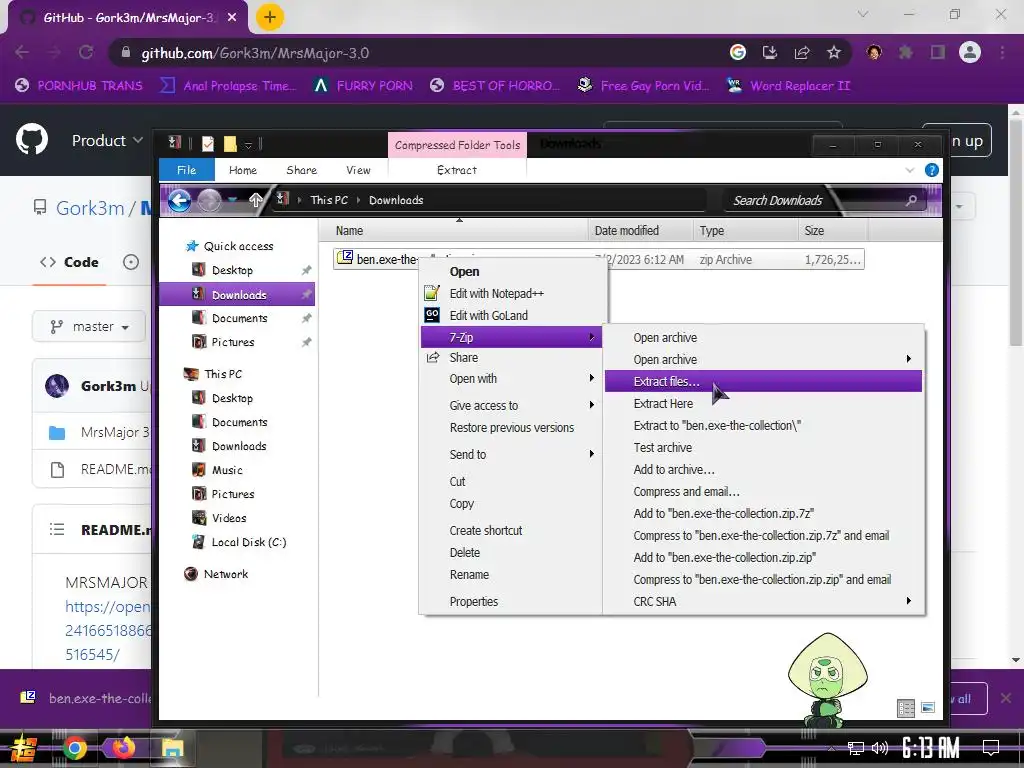Open the CRC SHA submenu
The image size is (1024, 768).
[763, 601]
